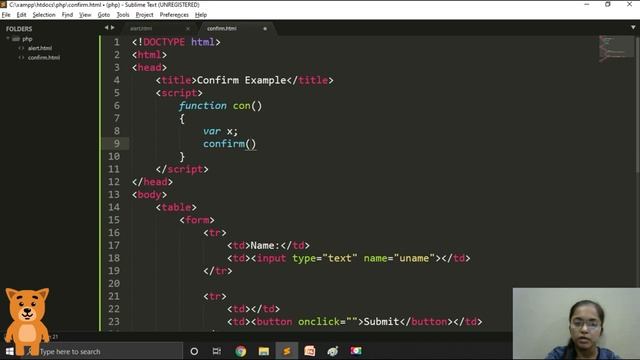Click the tab history forward arrow
The height and width of the screenshot is (360, 640).
(x=113, y=28)
